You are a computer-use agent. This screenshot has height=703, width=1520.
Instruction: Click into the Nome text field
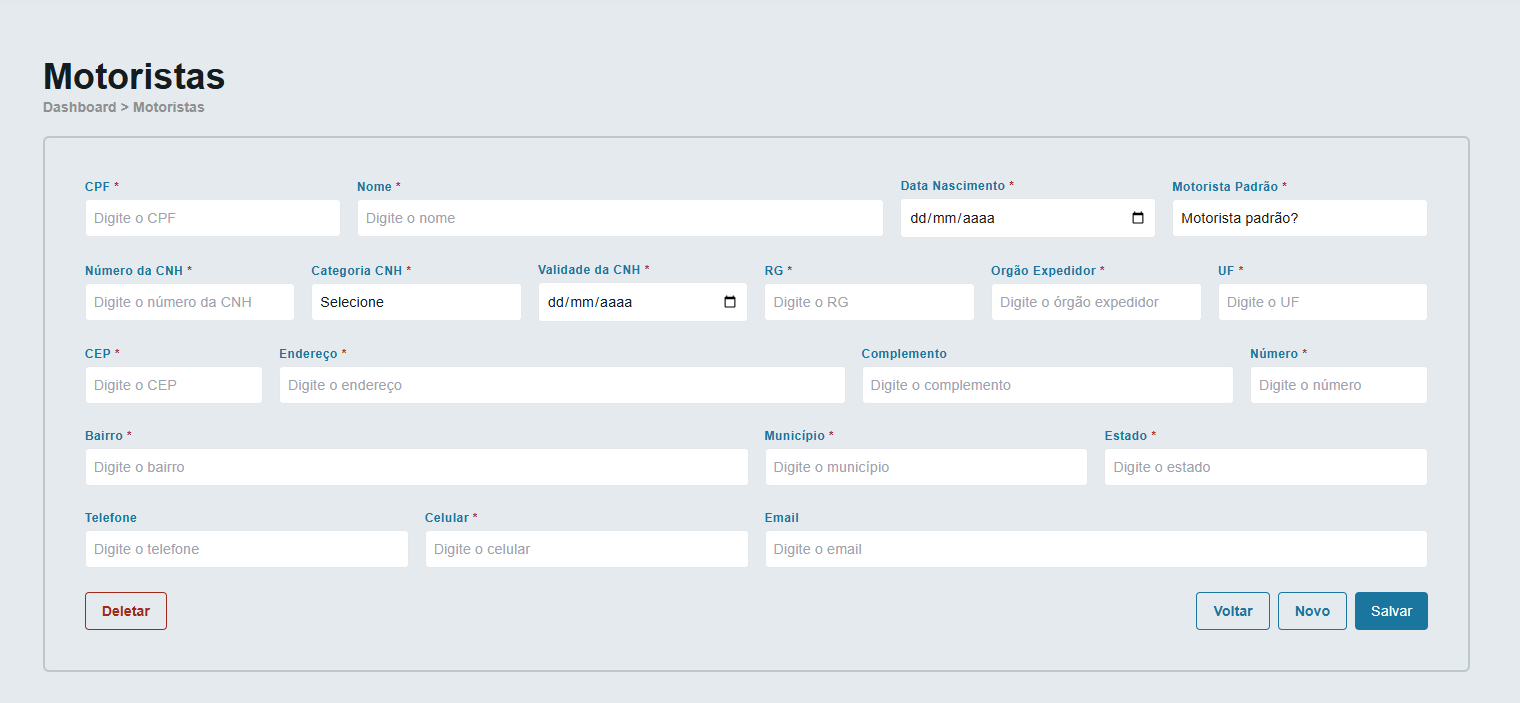[x=619, y=218]
